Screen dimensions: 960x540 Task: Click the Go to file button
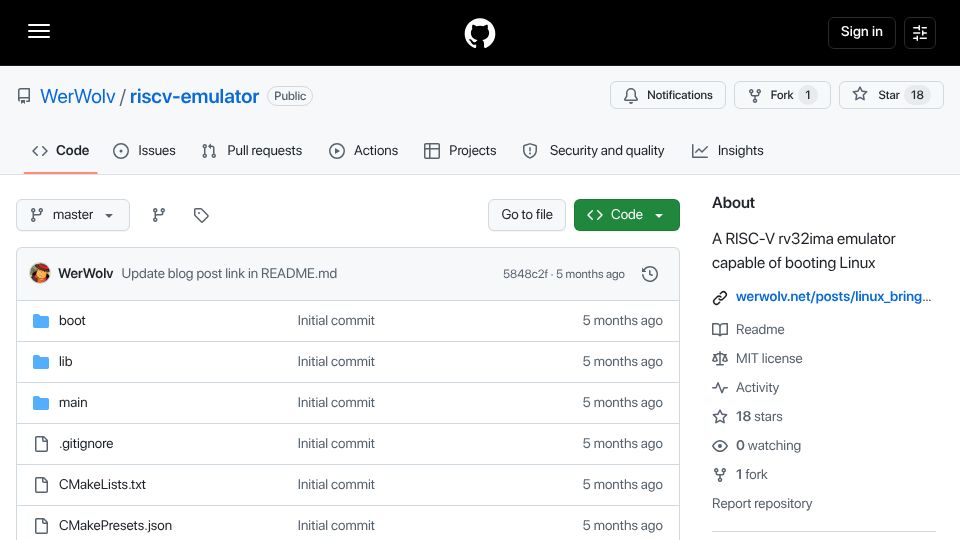[x=527, y=215]
